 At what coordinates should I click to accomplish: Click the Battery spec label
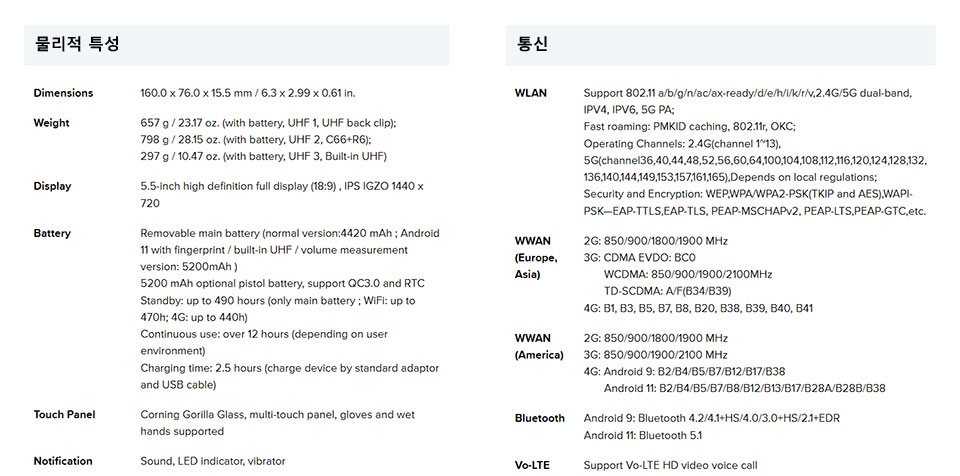(52, 233)
